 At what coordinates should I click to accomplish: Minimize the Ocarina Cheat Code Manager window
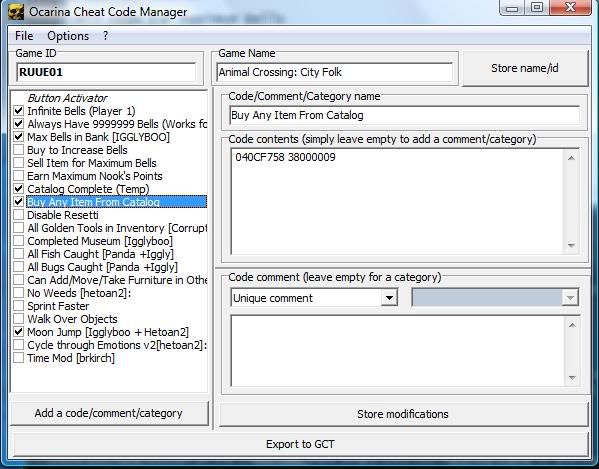(513, 7)
